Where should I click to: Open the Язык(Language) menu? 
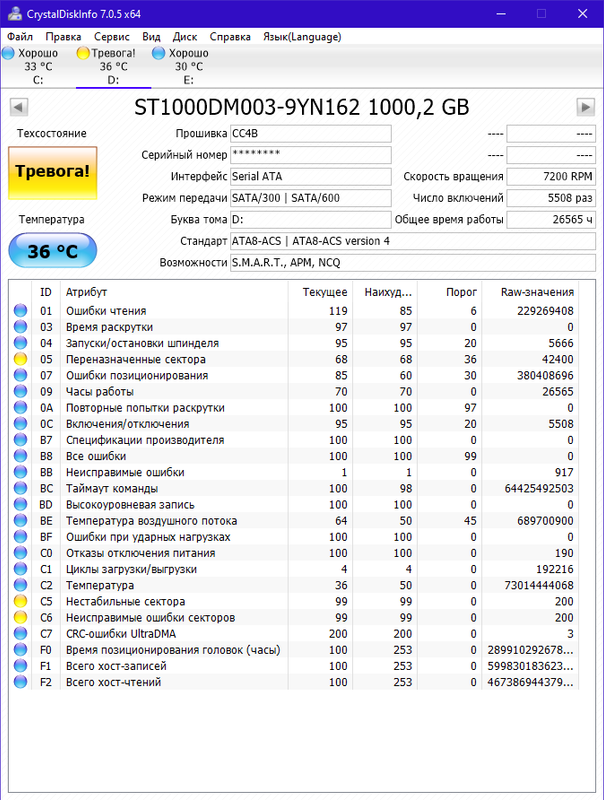point(302,37)
